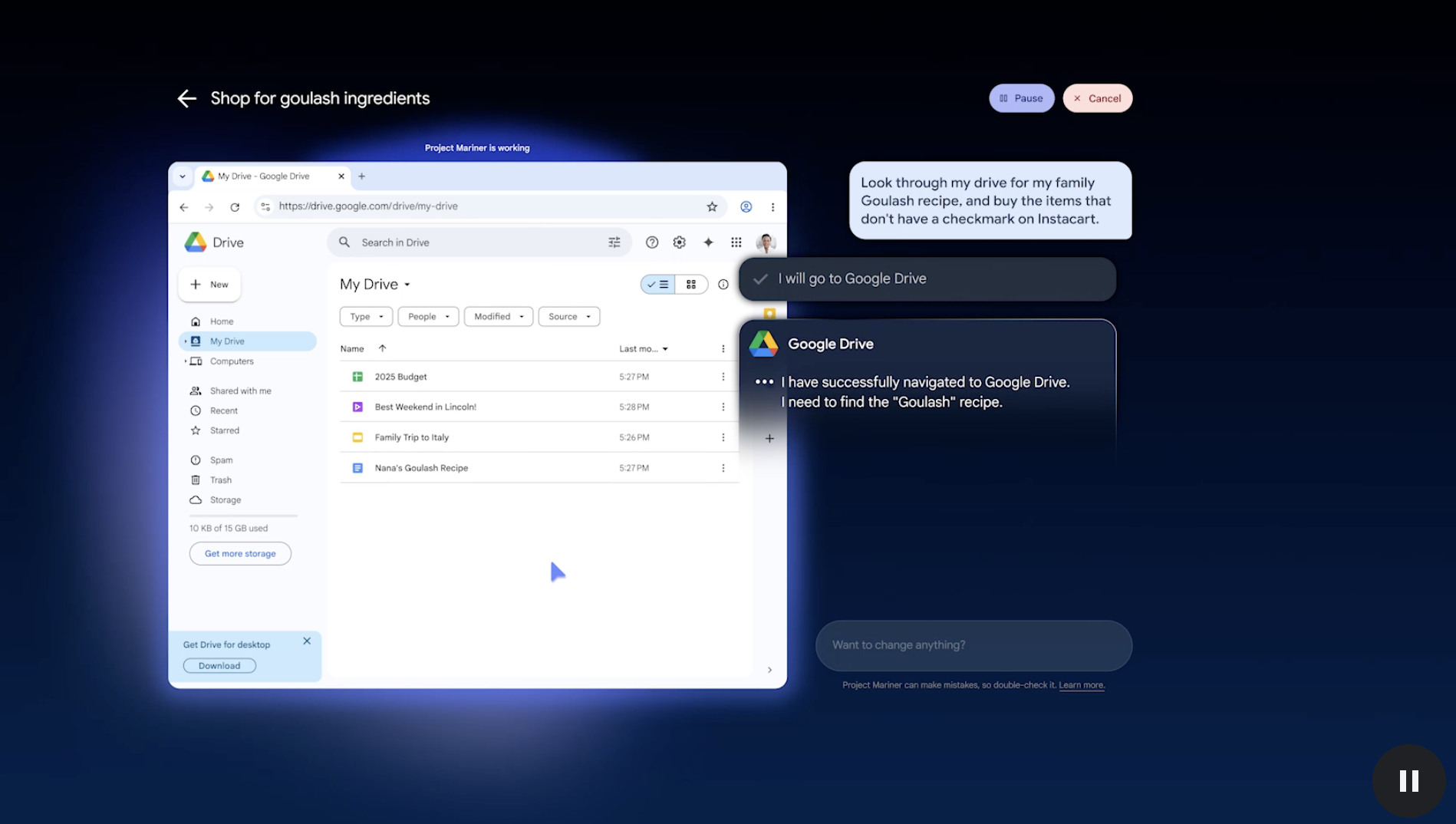
Task: Open a new browser tab
Action: 361,176
